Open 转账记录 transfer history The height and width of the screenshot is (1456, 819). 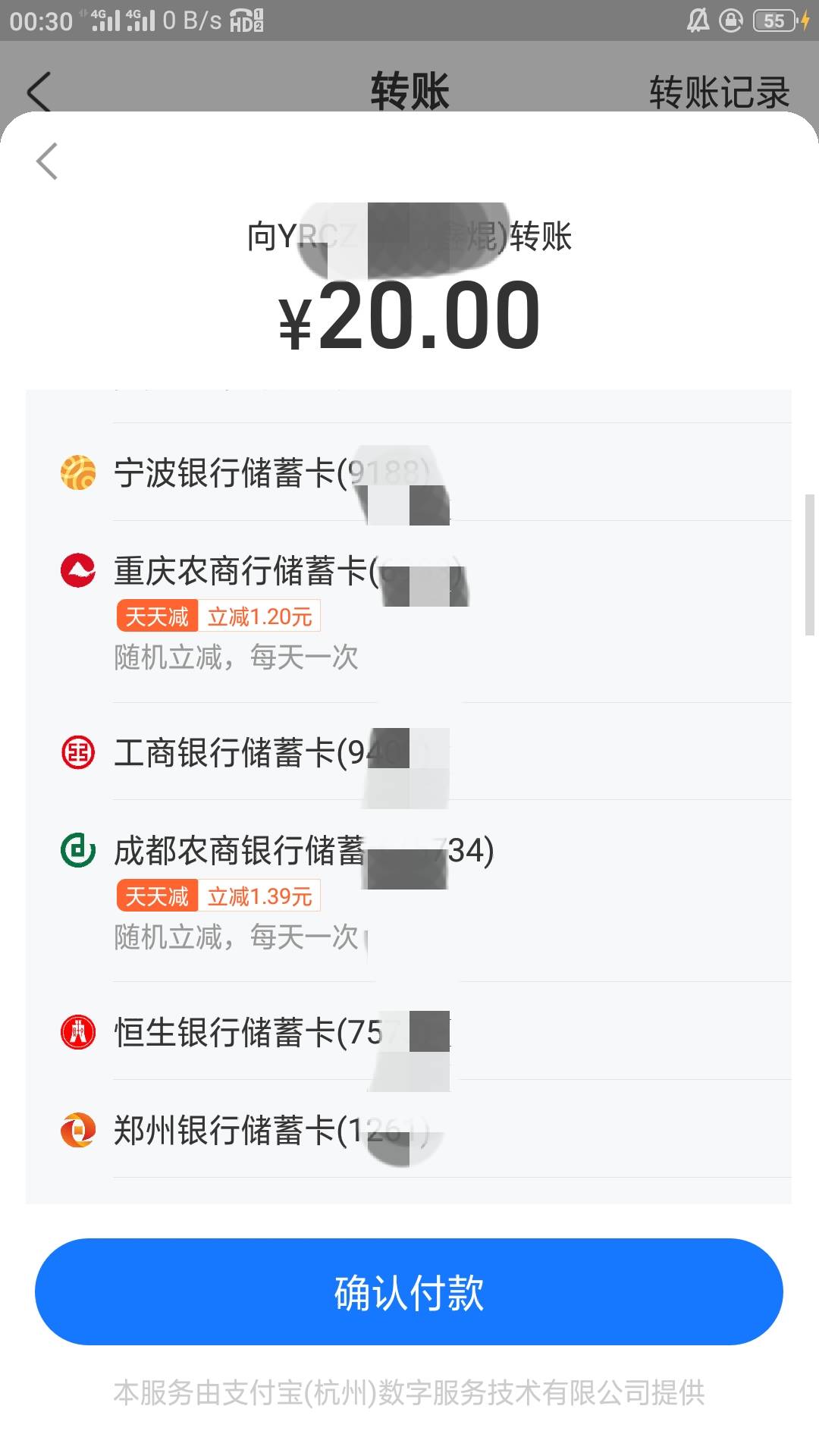click(x=719, y=93)
